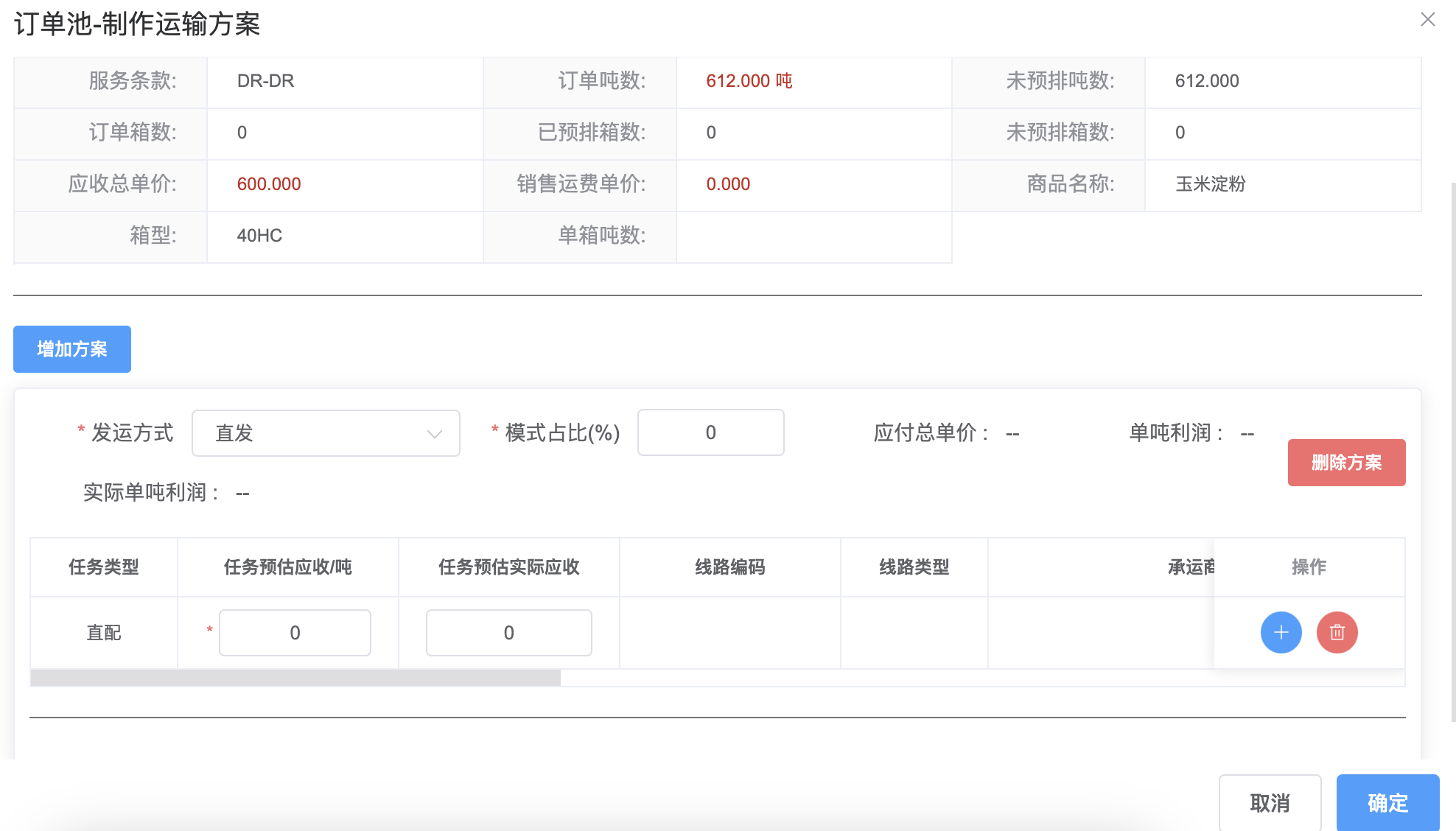Click the 实际单吨利润 label
1456x831 pixels.
[152, 492]
